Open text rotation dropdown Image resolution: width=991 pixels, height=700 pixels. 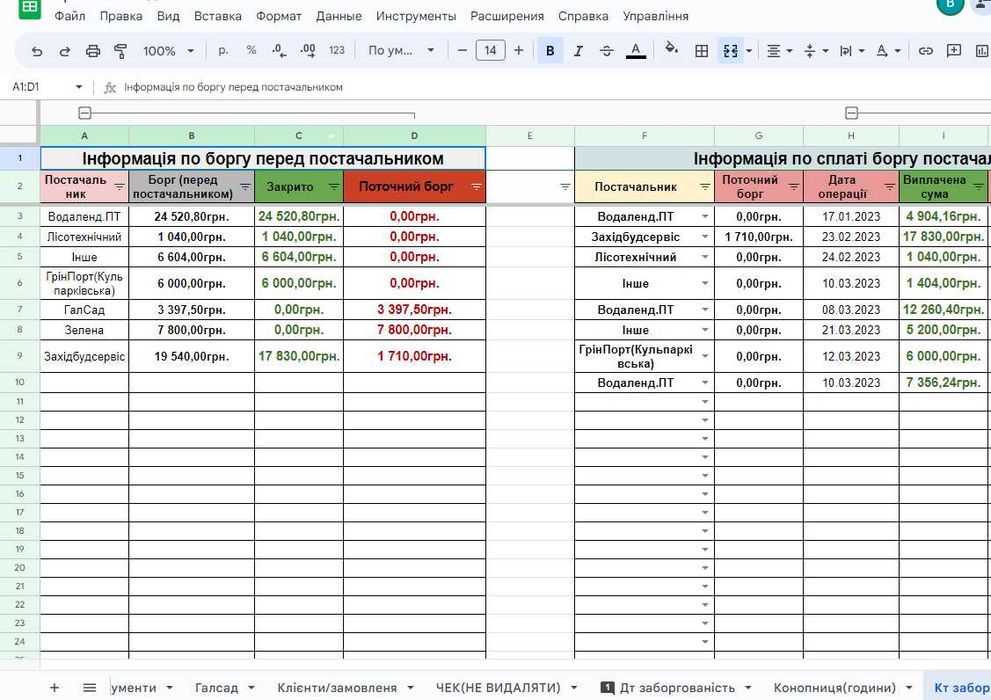888,51
